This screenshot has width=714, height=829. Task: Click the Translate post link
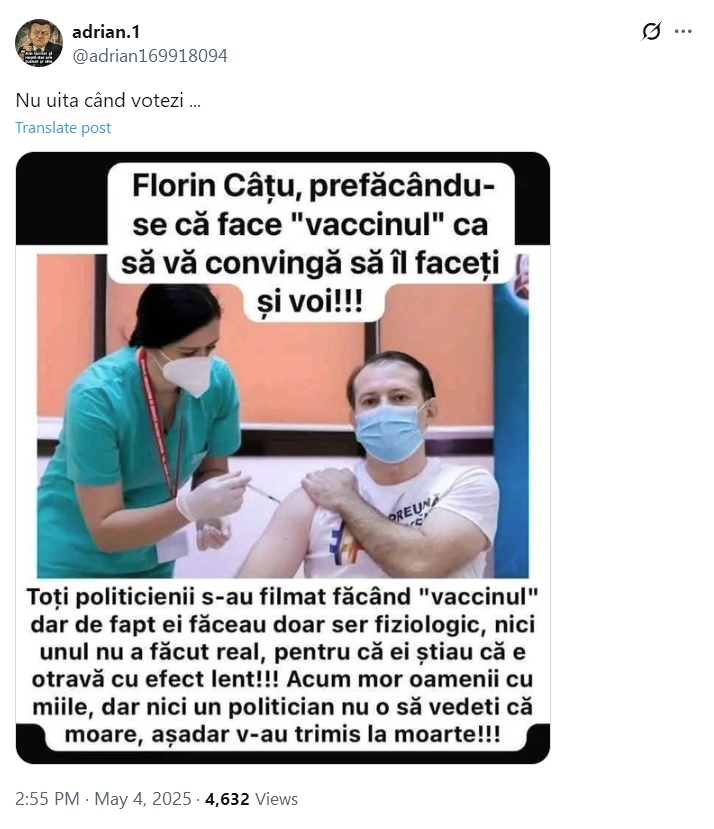click(63, 127)
